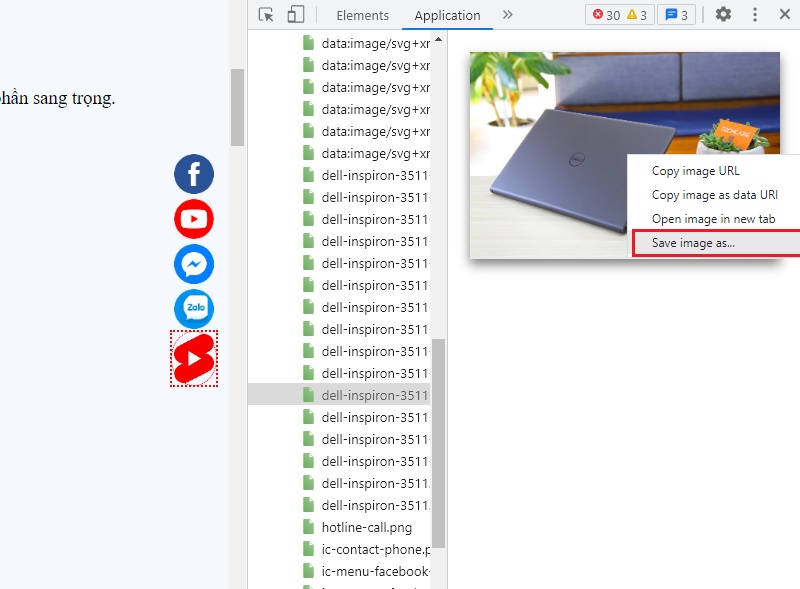Click the blue issues badge
Image resolution: width=800 pixels, height=589 pixels.
[x=676, y=15]
